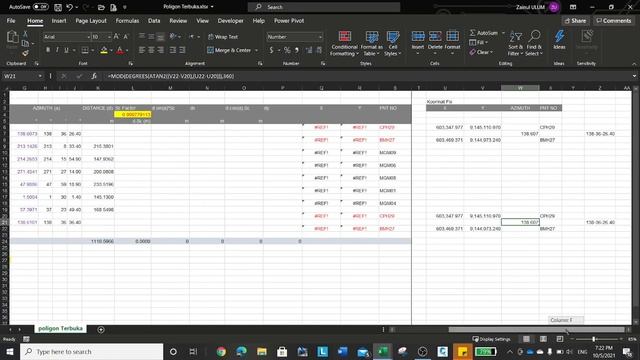The image size is (640, 360).
Task: Apply Accounting dollar format
Action: tap(271, 50)
